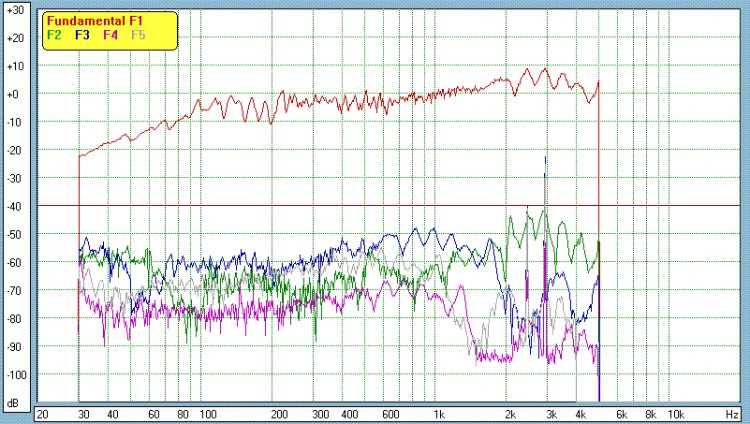750x424 pixels.
Task: Click the 80 frequency axis label
Action: [x=183, y=414]
